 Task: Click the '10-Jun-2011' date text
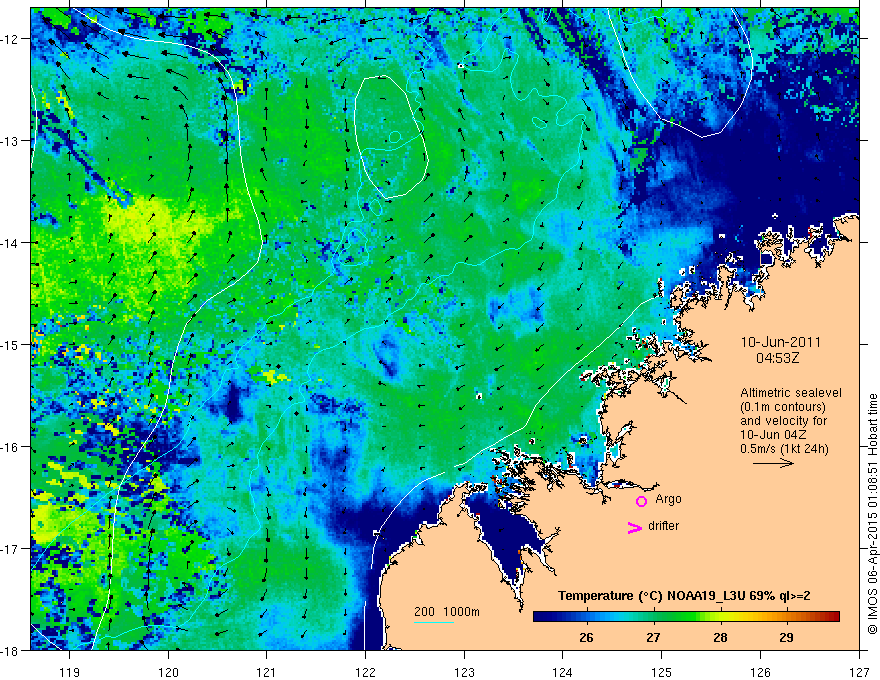[781, 342]
